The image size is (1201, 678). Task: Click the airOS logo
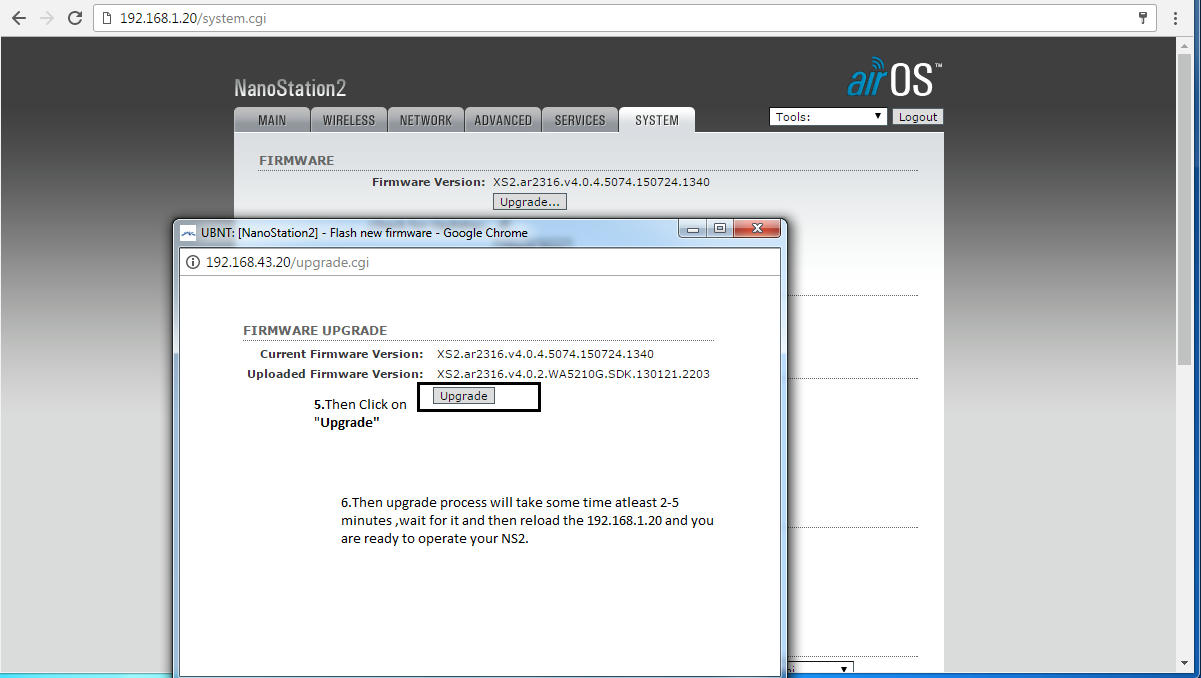tap(894, 77)
